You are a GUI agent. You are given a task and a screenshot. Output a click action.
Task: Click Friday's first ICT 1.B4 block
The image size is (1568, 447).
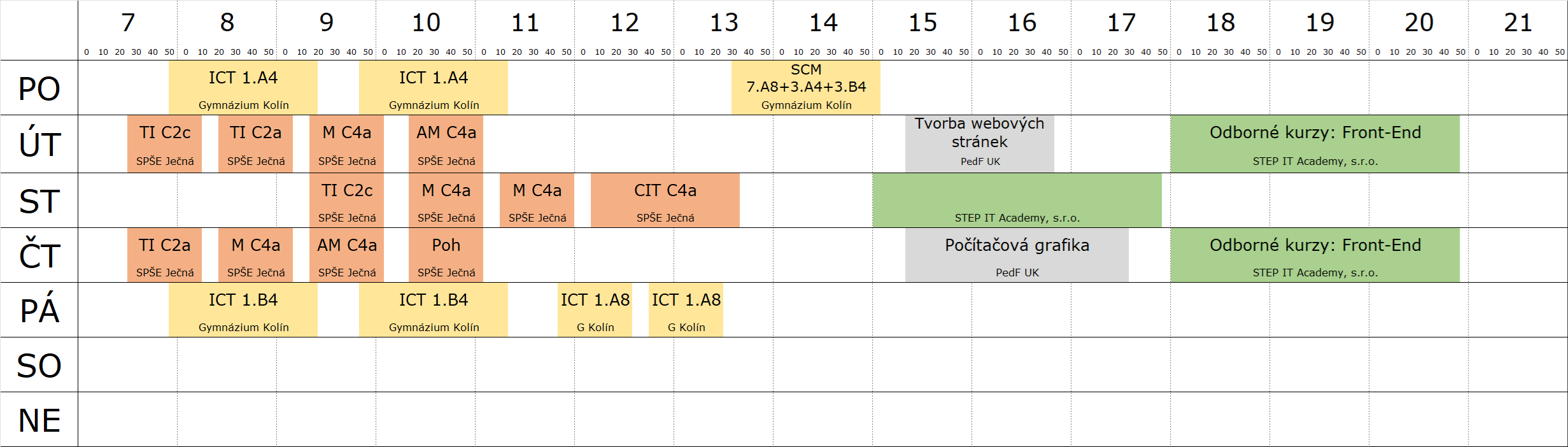(243, 310)
